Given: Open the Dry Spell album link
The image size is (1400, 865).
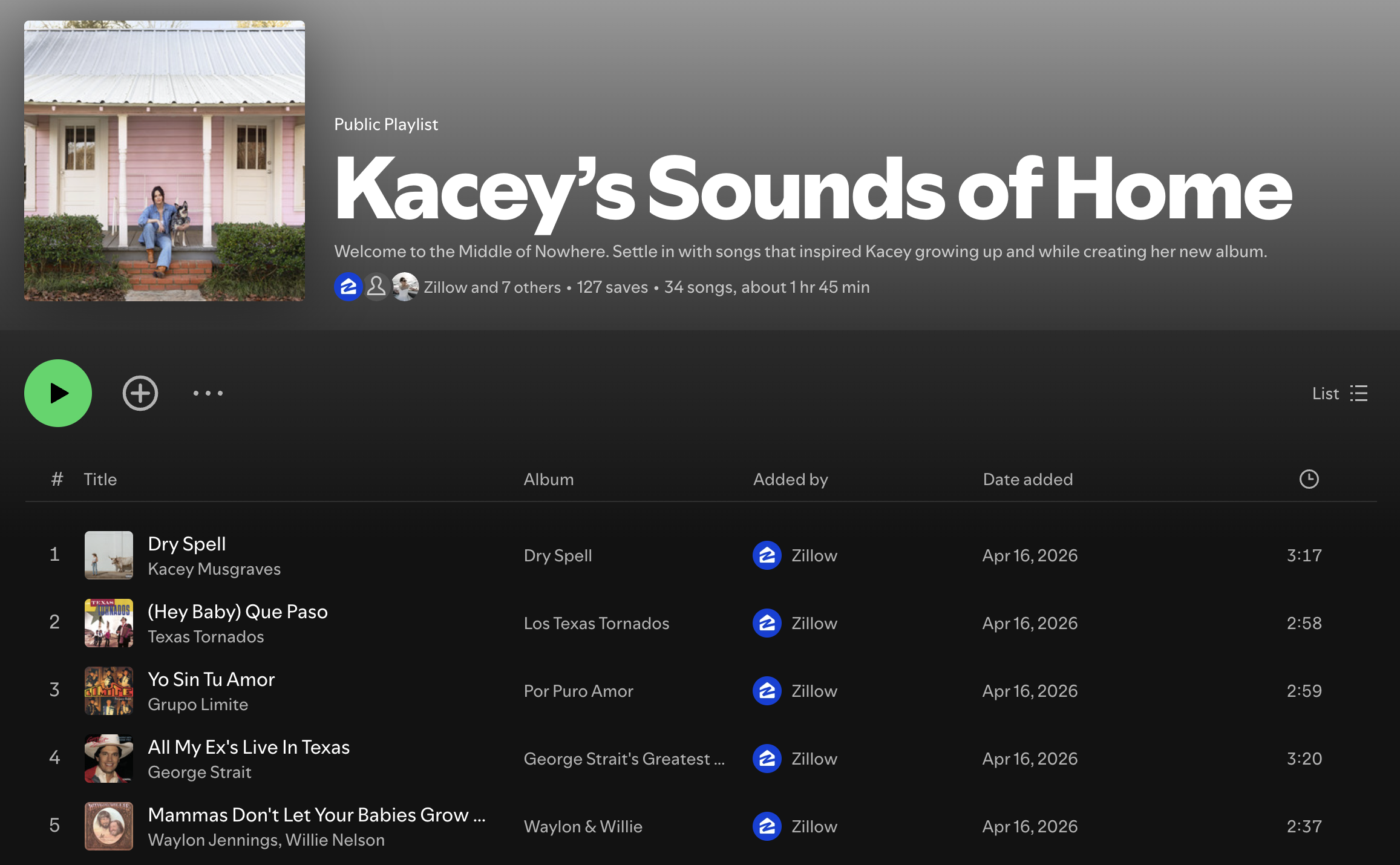Looking at the screenshot, I should pos(558,555).
